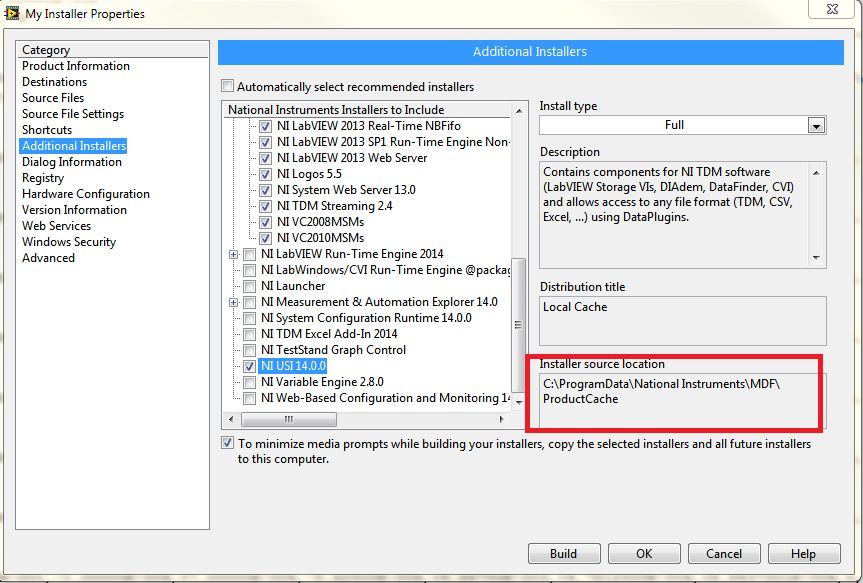Uncheck NI LabVIEW 2013 SP1 Run-Time Engine
863x583 pixels.
pyautogui.click(x=265, y=142)
